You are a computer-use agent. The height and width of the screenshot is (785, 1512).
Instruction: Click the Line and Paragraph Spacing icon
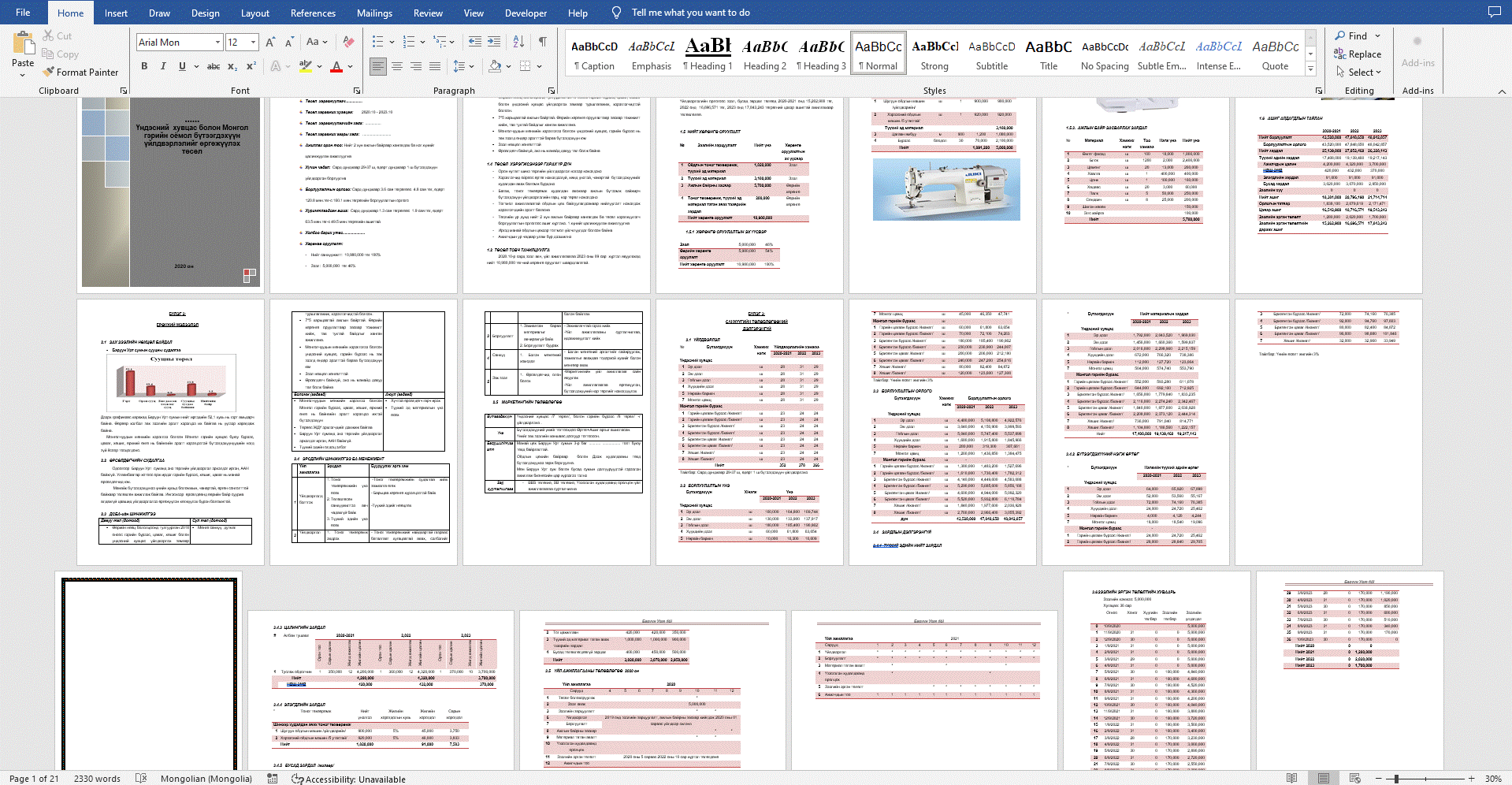[x=459, y=66]
